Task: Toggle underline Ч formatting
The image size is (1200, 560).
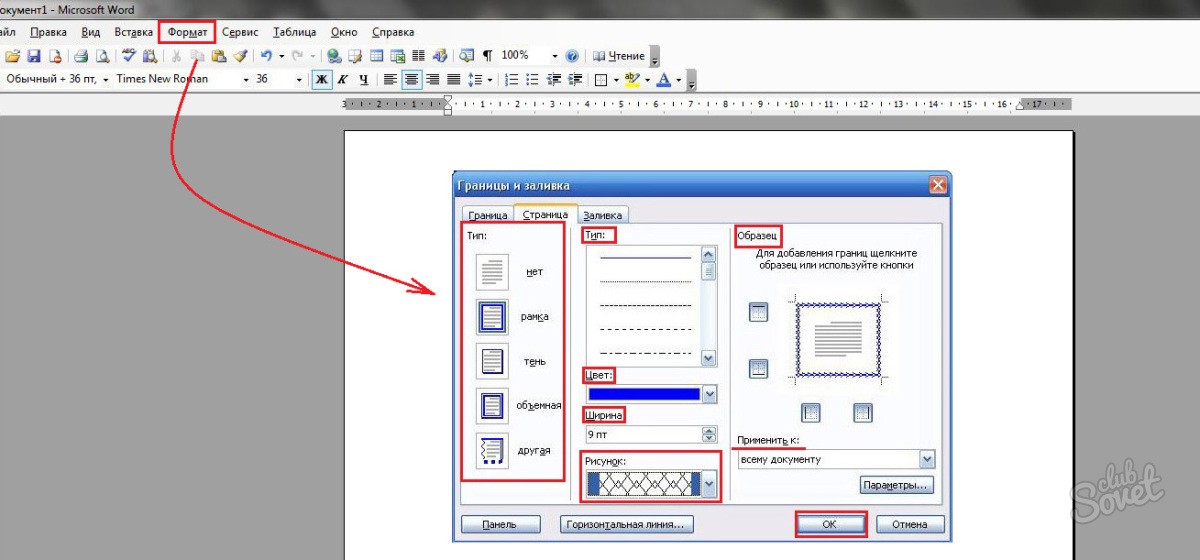Action: [x=363, y=79]
